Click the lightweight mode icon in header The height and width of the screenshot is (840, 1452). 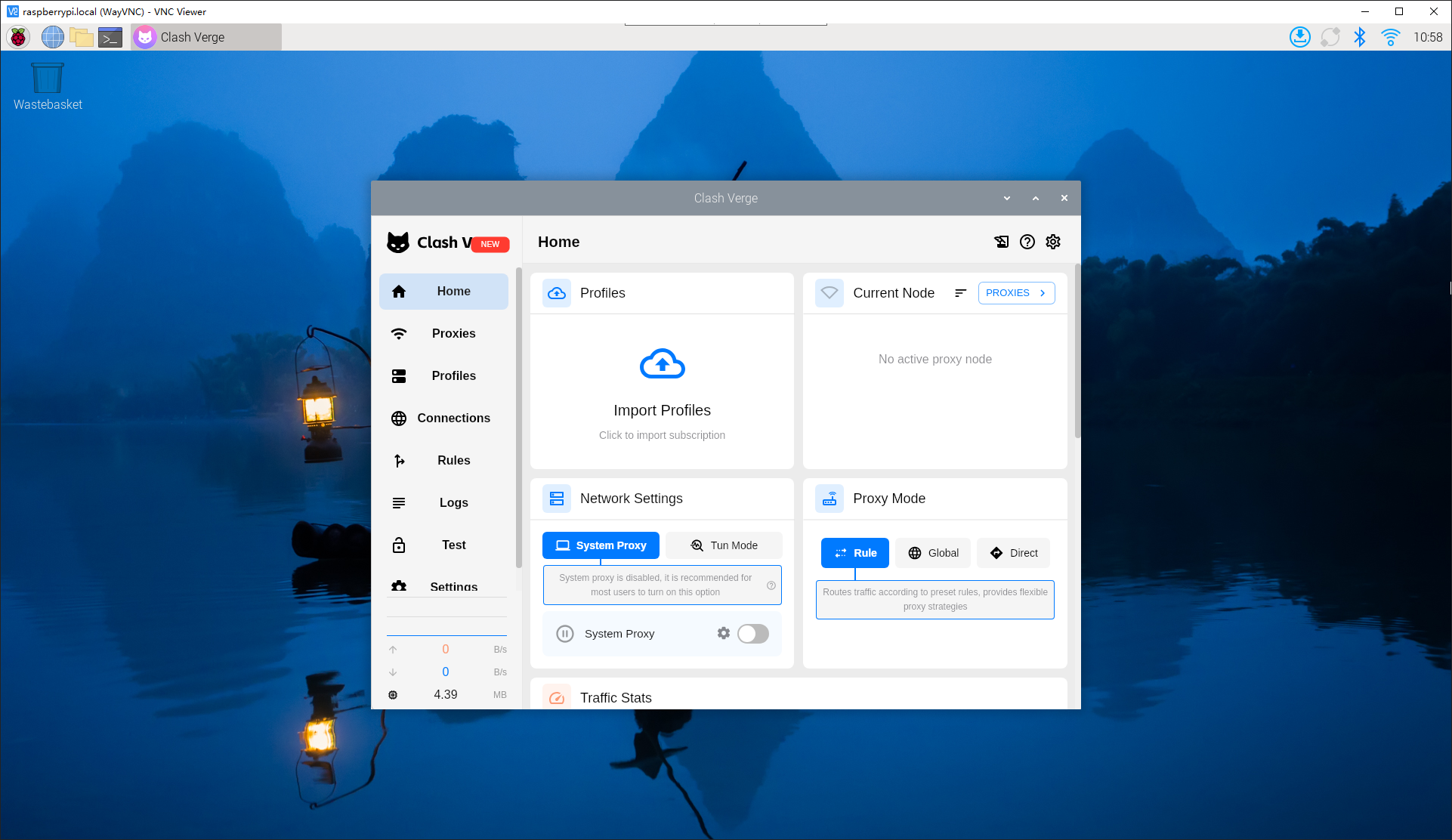[x=1001, y=242]
